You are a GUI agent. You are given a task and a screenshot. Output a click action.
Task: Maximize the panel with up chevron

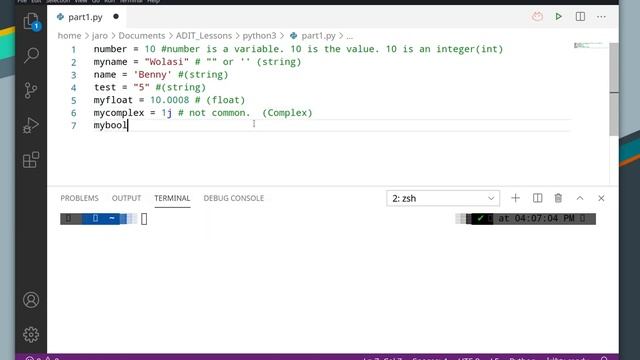point(580,198)
